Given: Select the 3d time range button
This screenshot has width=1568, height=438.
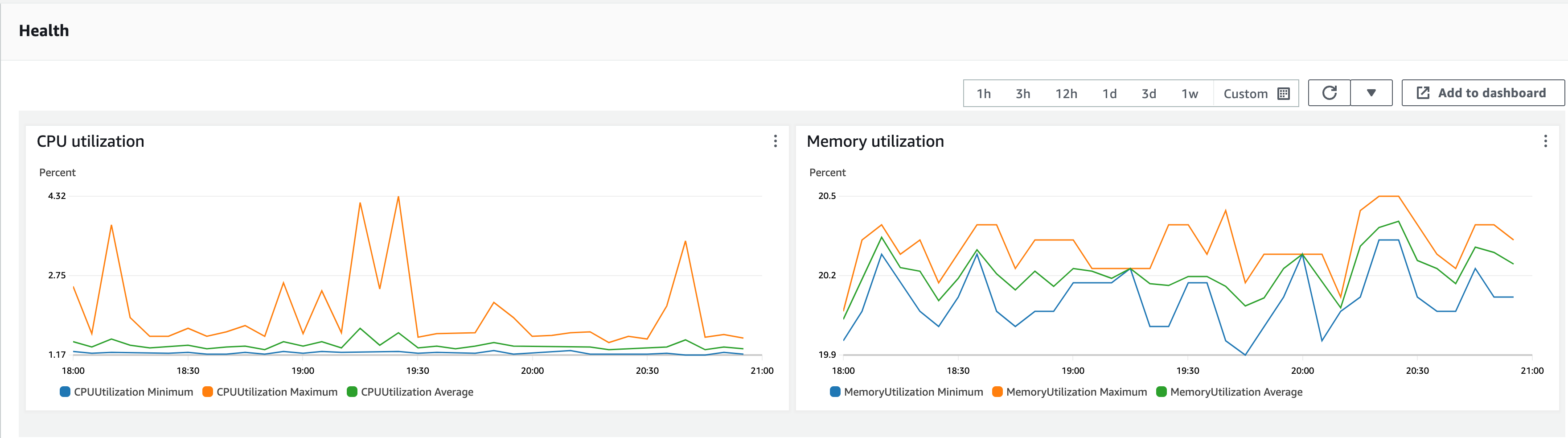Looking at the screenshot, I should tap(1149, 93).
